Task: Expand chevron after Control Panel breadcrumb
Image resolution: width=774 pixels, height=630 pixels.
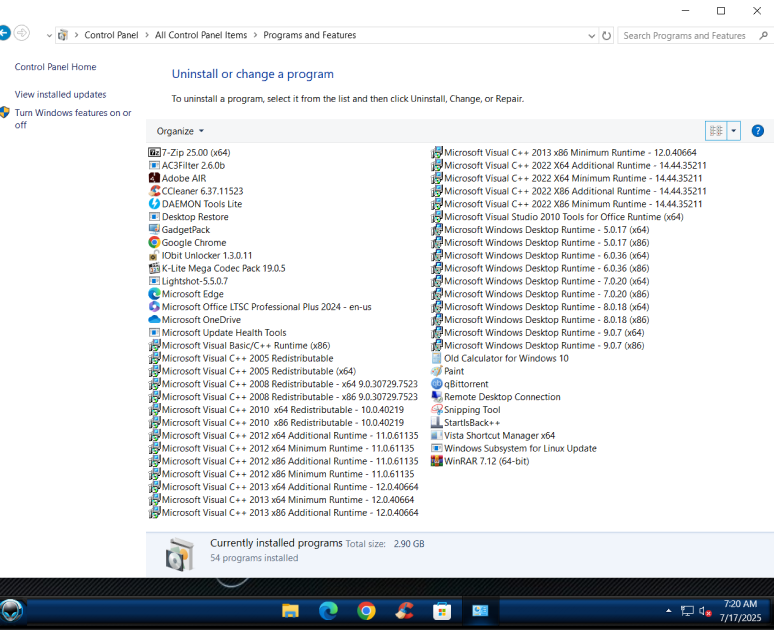Action: click(147, 35)
